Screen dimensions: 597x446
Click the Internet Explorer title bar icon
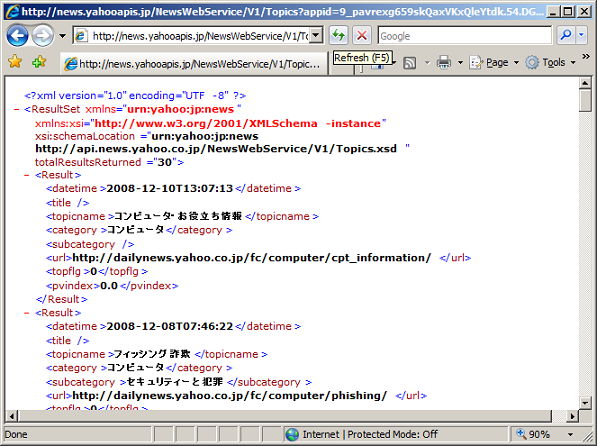[13, 11]
